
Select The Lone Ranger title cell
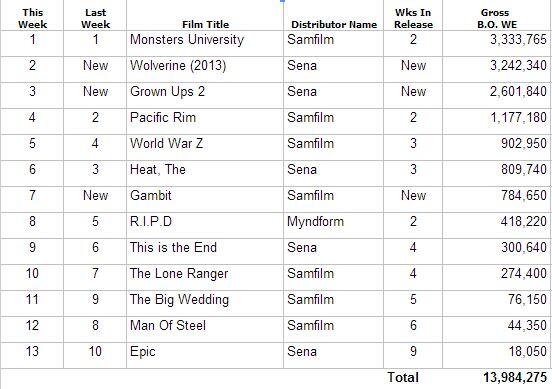click(205, 277)
